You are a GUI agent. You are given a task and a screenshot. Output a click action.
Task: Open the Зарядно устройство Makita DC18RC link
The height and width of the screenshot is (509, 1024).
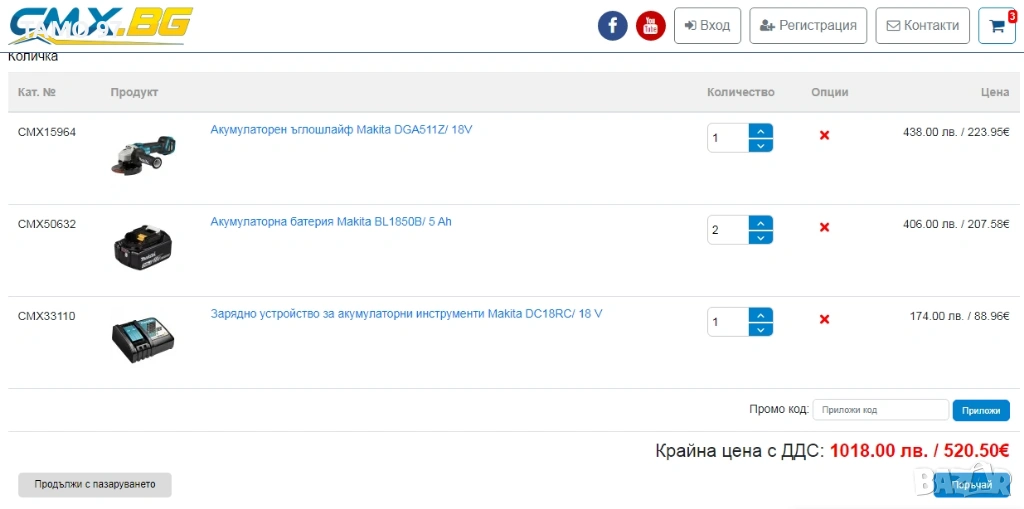(x=406, y=314)
